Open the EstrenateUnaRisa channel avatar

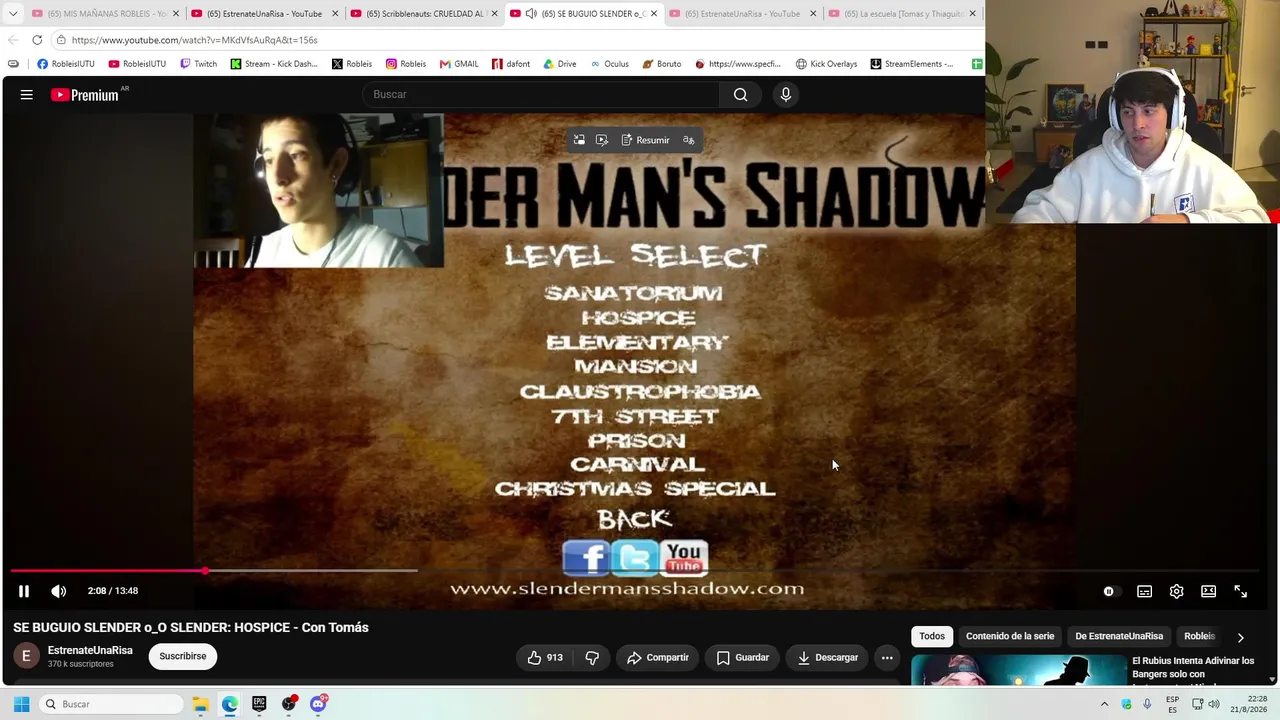26,656
